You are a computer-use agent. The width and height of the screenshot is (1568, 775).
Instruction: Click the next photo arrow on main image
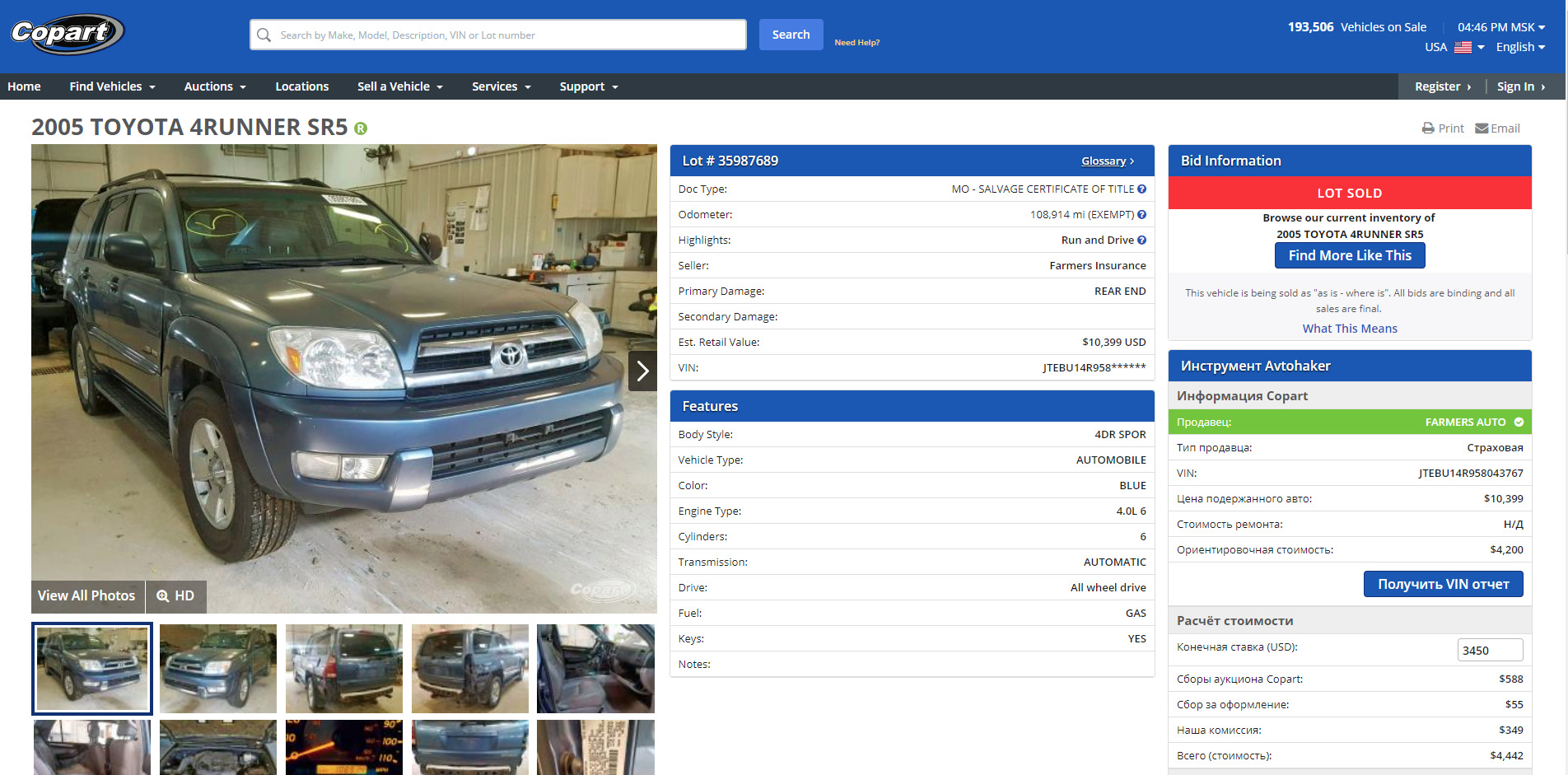[x=642, y=371]
